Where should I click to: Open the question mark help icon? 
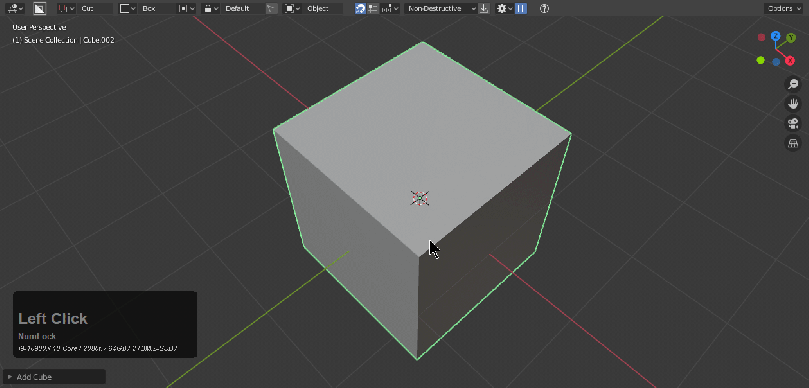544,8
